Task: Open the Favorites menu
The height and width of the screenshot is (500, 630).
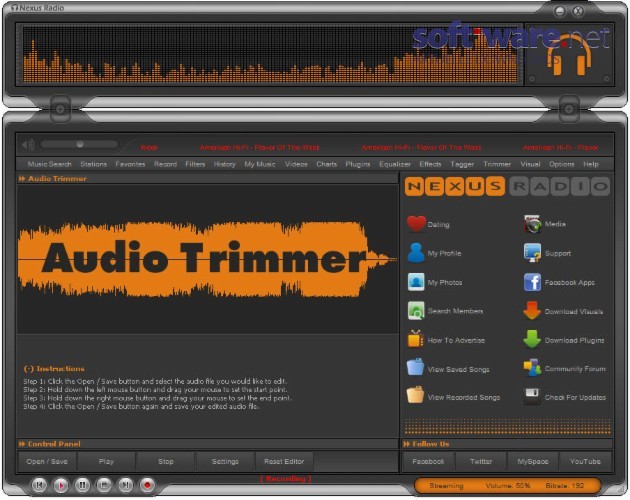Action: tap(130, 164)
